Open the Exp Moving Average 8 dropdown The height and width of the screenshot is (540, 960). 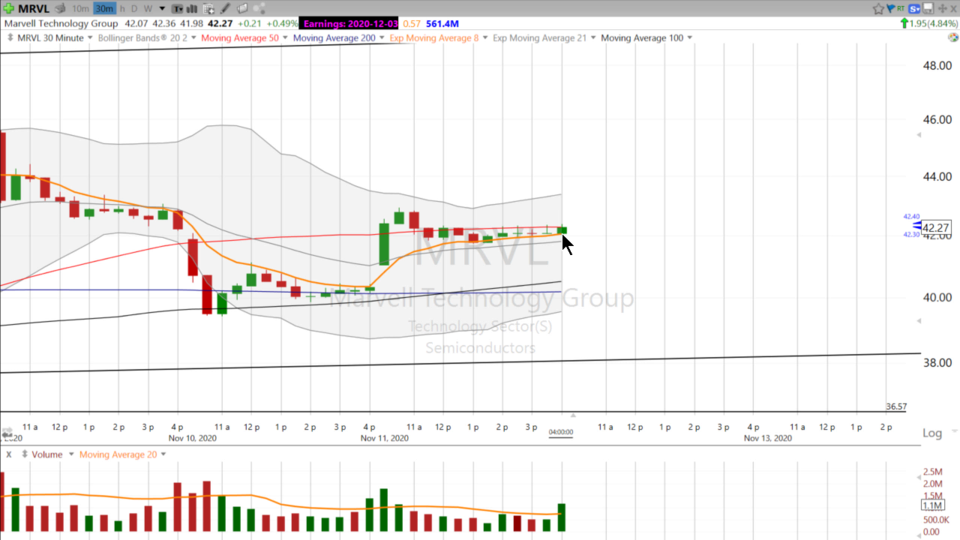(485, 38)
